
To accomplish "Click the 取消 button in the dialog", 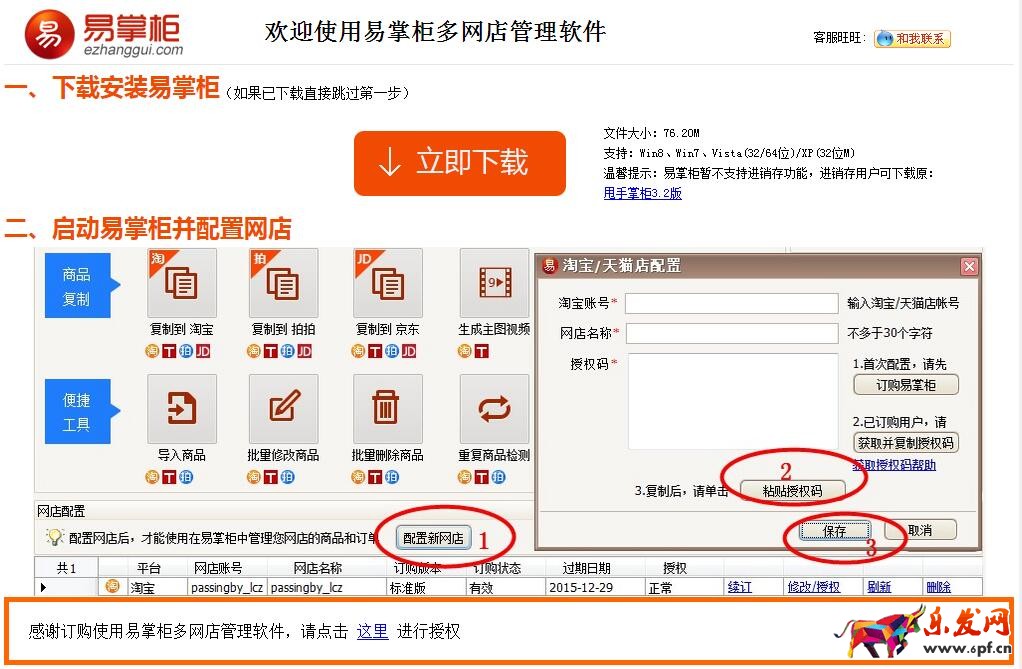I will click(920, 530).
